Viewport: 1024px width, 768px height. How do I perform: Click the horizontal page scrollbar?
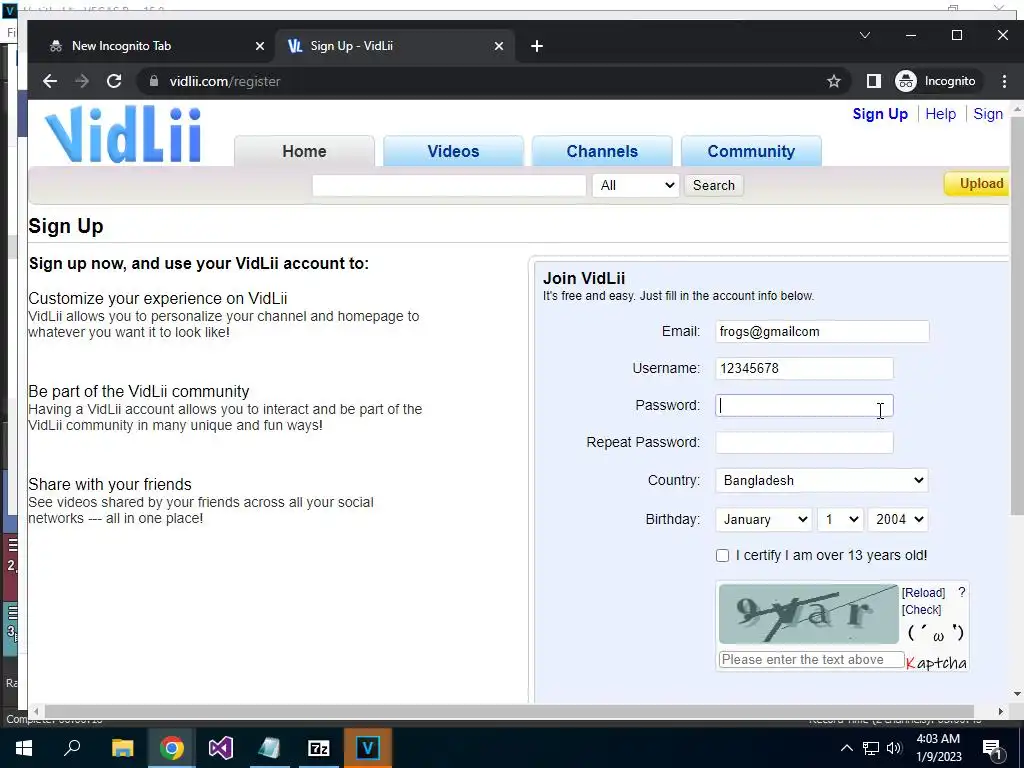coord(509,711)
